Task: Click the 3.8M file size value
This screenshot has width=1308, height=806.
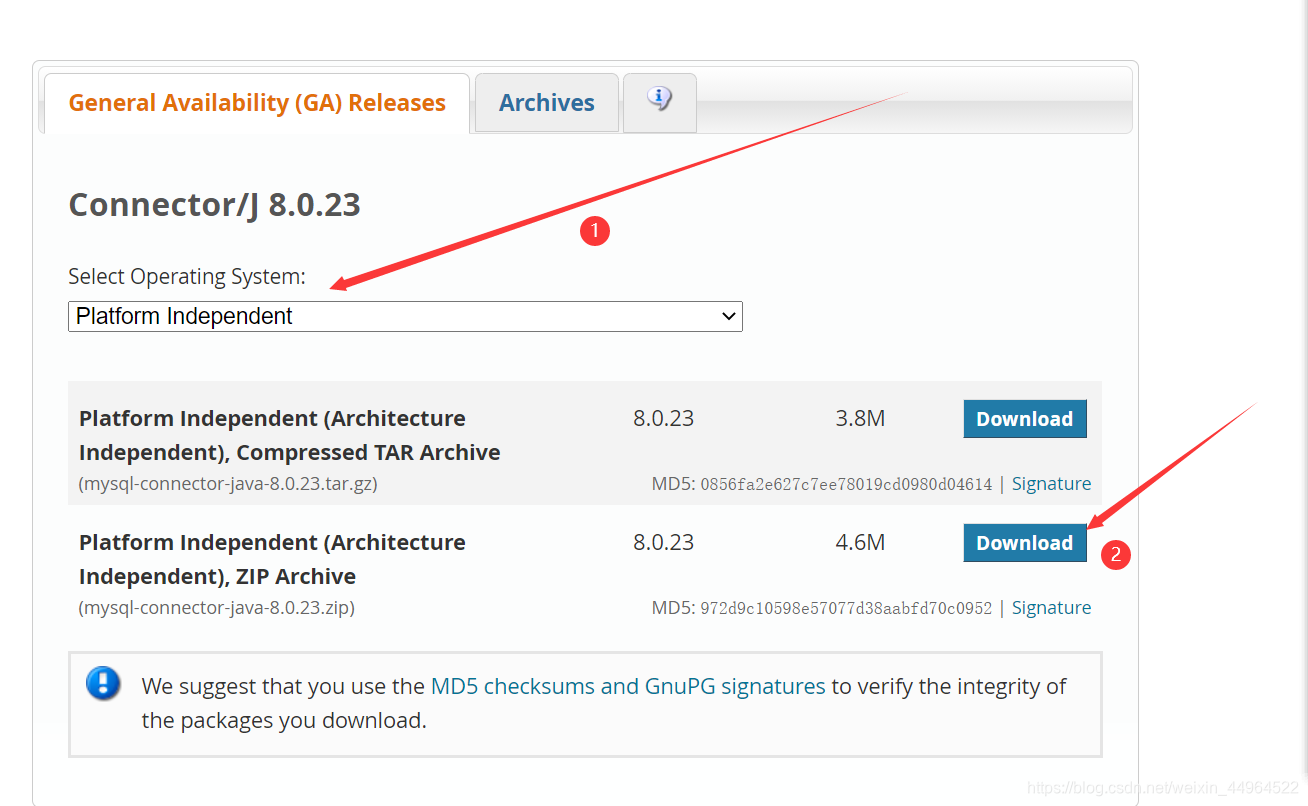Action: click(860, 419)
